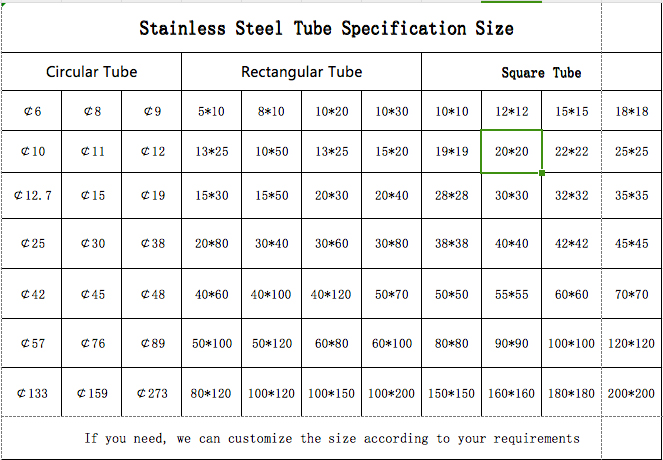This screenshot has width=663, height=460.
Task: Click the 30*60 rectangular tube cell
Action: click(x=331, y=244)
